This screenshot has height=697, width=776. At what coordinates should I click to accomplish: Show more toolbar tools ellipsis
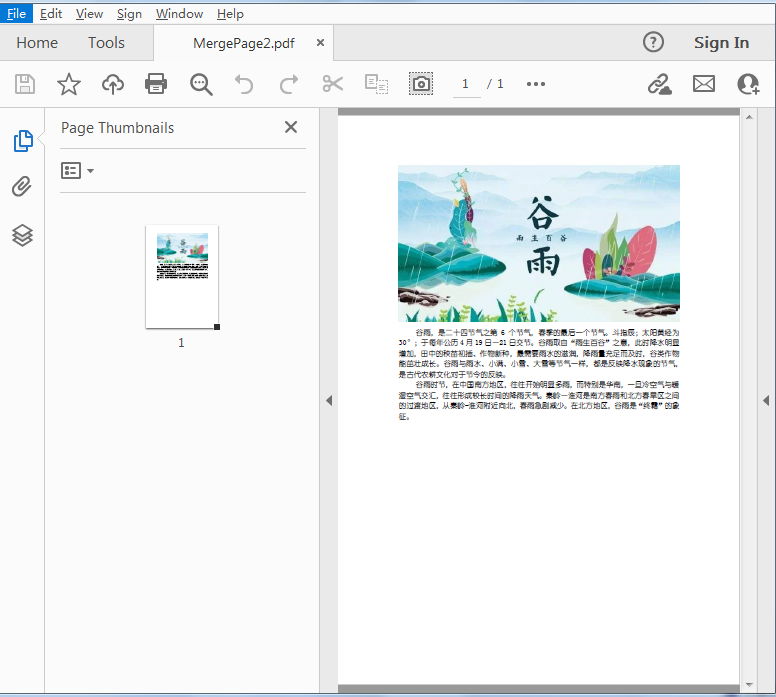pyautogui.click(x=536, y=84)
